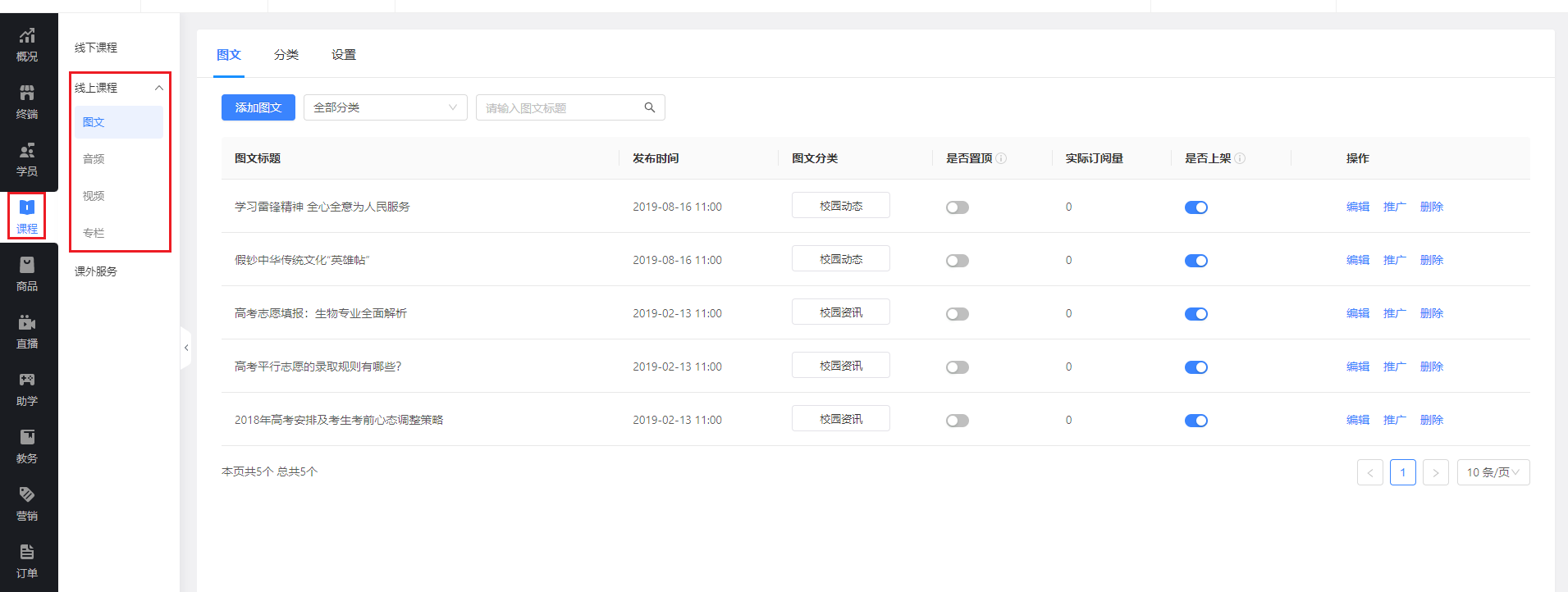Enable pin-to-top for 学习雷锋精神 article

[957, 207]
